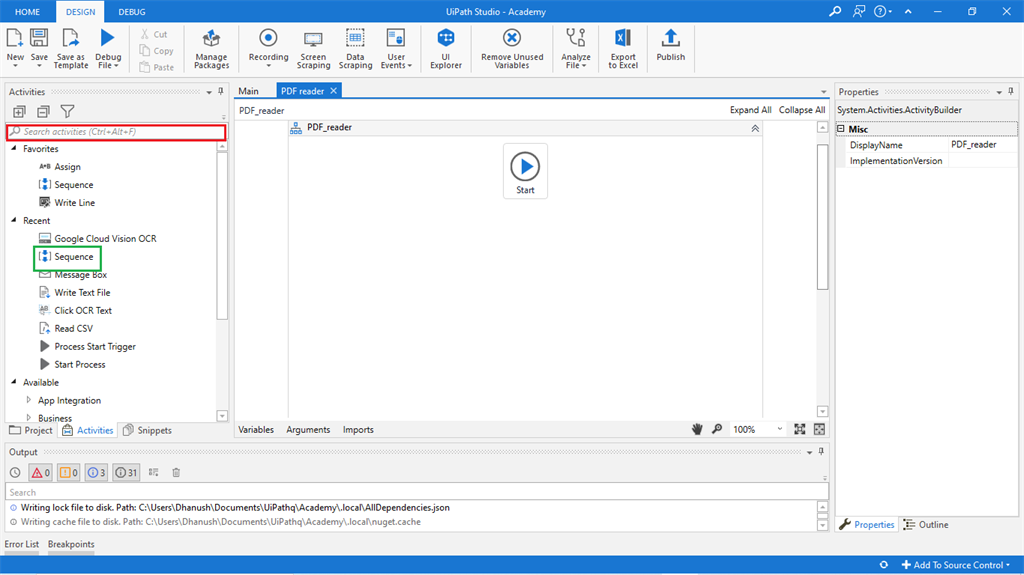Image resolution: width=1024 pixels, height=575 pixels.
Task: Select Google Cloud Vision OCR activity
Action: [97, 238]
